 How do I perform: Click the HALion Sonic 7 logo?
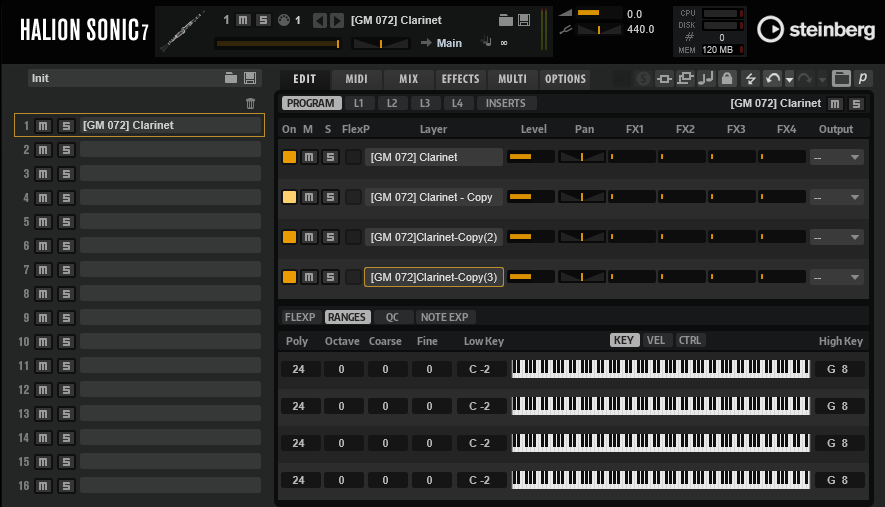coord(85,30)
